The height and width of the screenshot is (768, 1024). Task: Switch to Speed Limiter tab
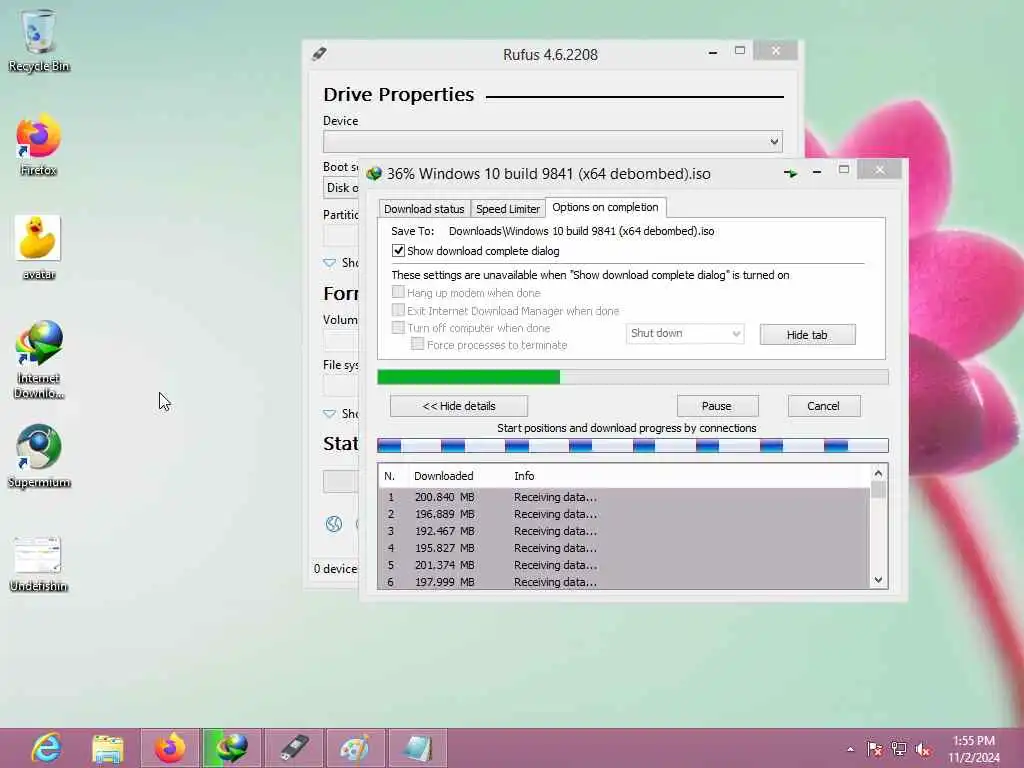click(x=507, y=209)
